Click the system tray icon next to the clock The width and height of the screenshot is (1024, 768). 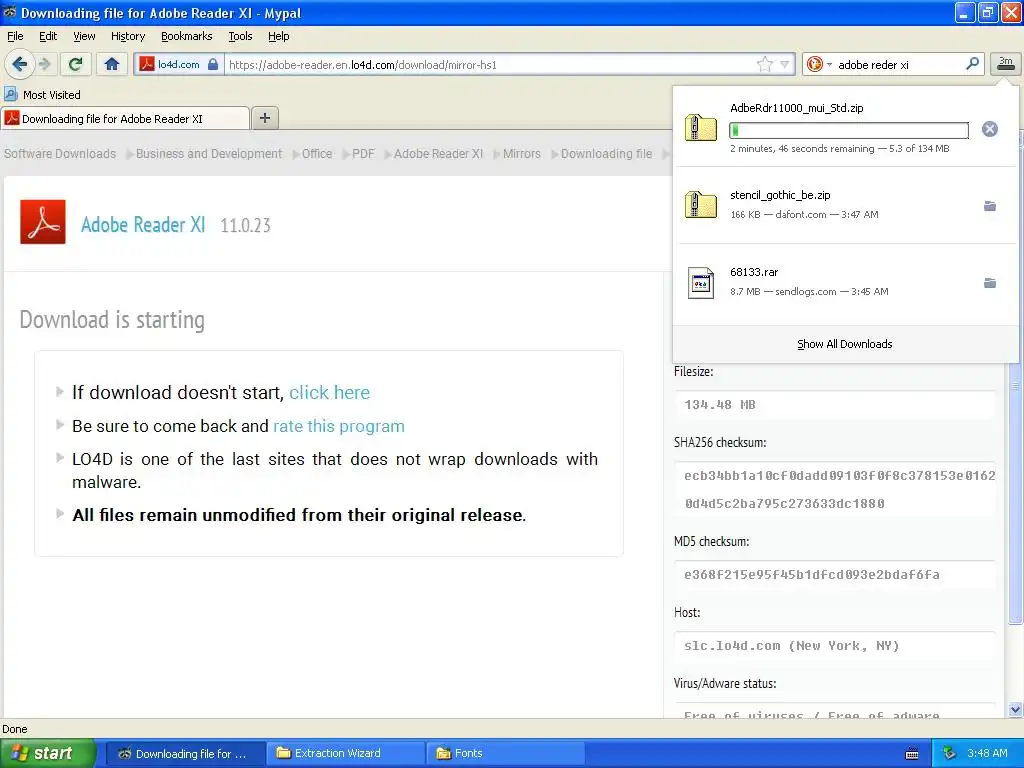coord(950,754)
